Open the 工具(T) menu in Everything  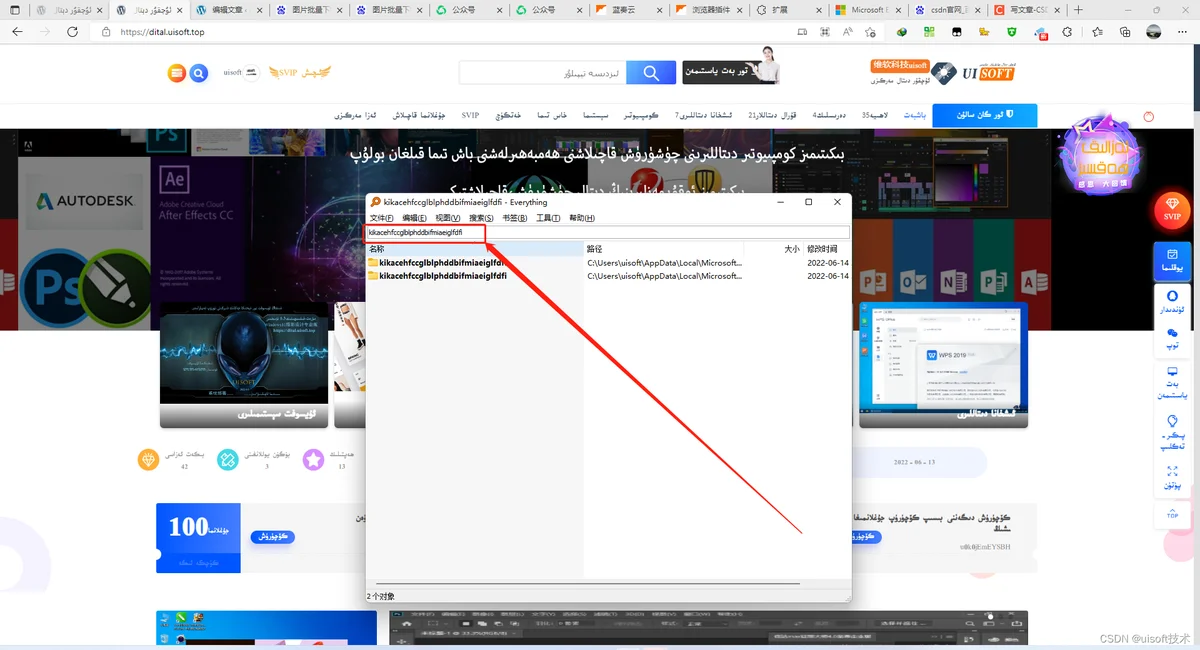548,218
